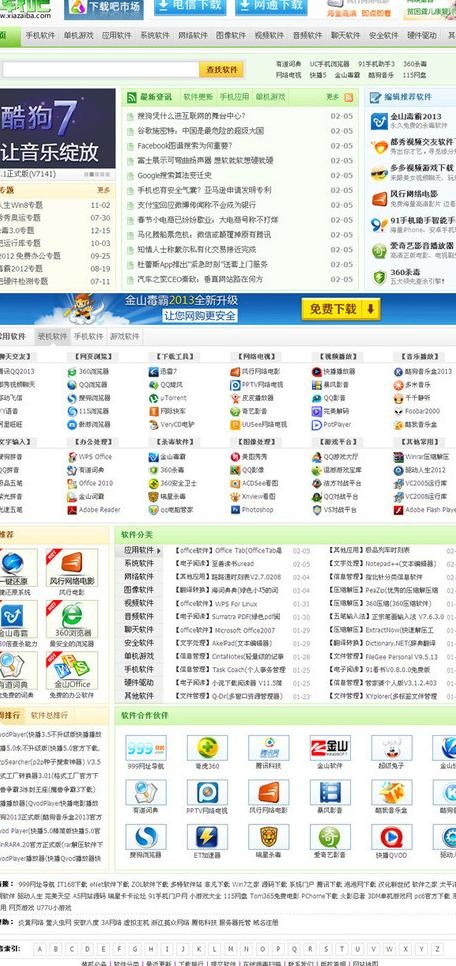Click the 360安全卫士 icon under 杀毒软件
Screen dimensions: 456x966
point(153,483)
